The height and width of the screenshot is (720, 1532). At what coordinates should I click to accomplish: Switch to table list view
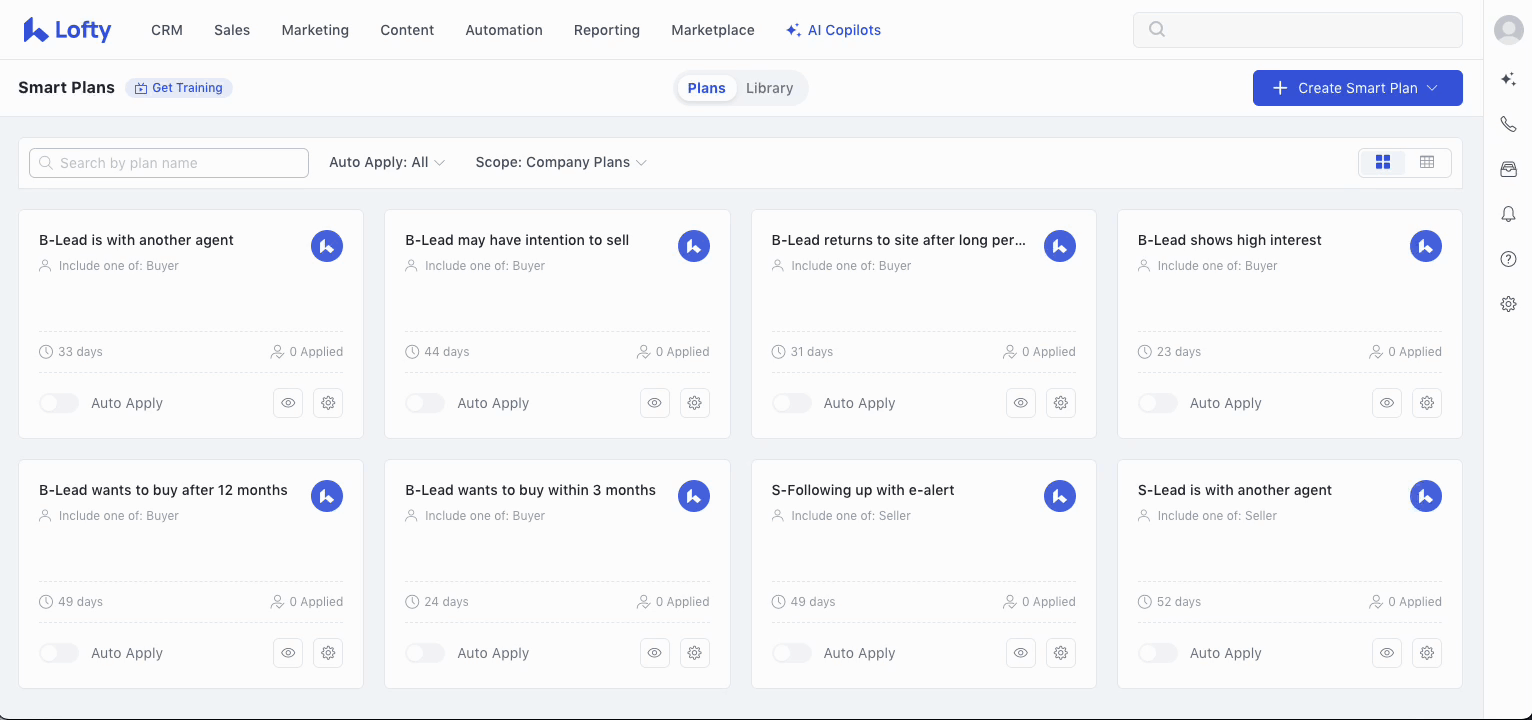[1427, 162]
